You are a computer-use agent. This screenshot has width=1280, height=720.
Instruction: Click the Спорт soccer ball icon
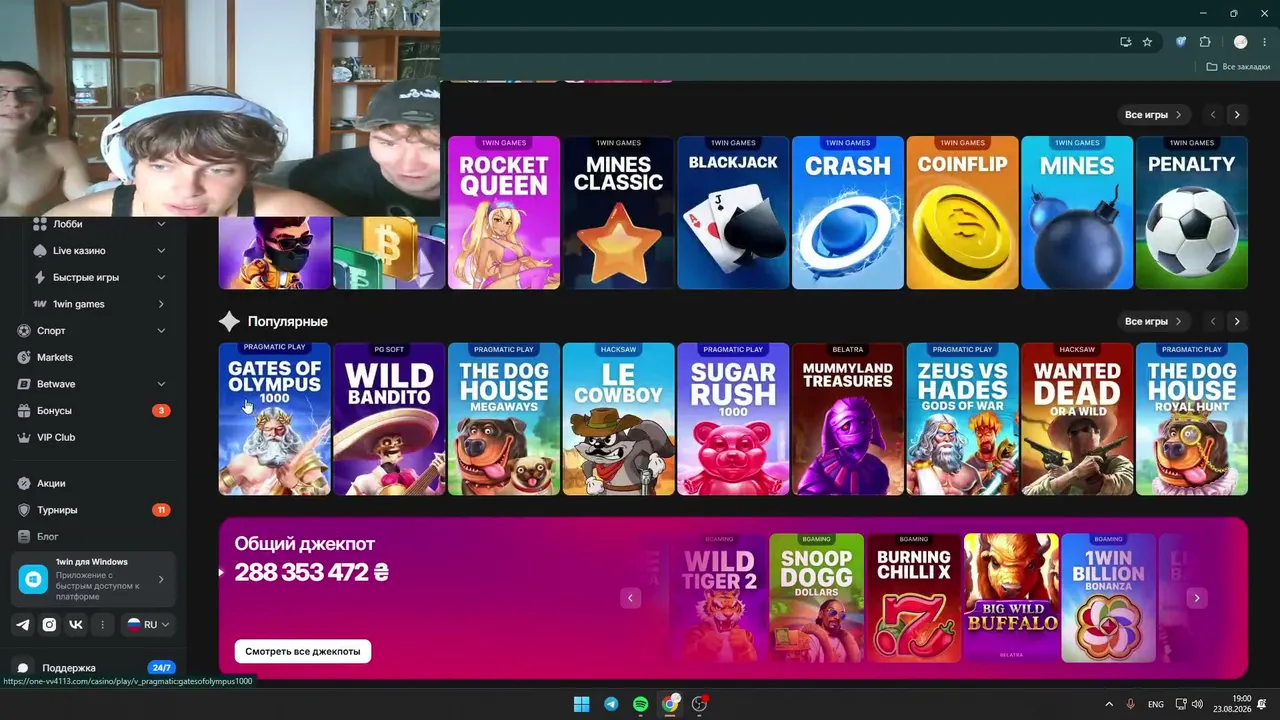pyautogui.click(x=25, y=331)
